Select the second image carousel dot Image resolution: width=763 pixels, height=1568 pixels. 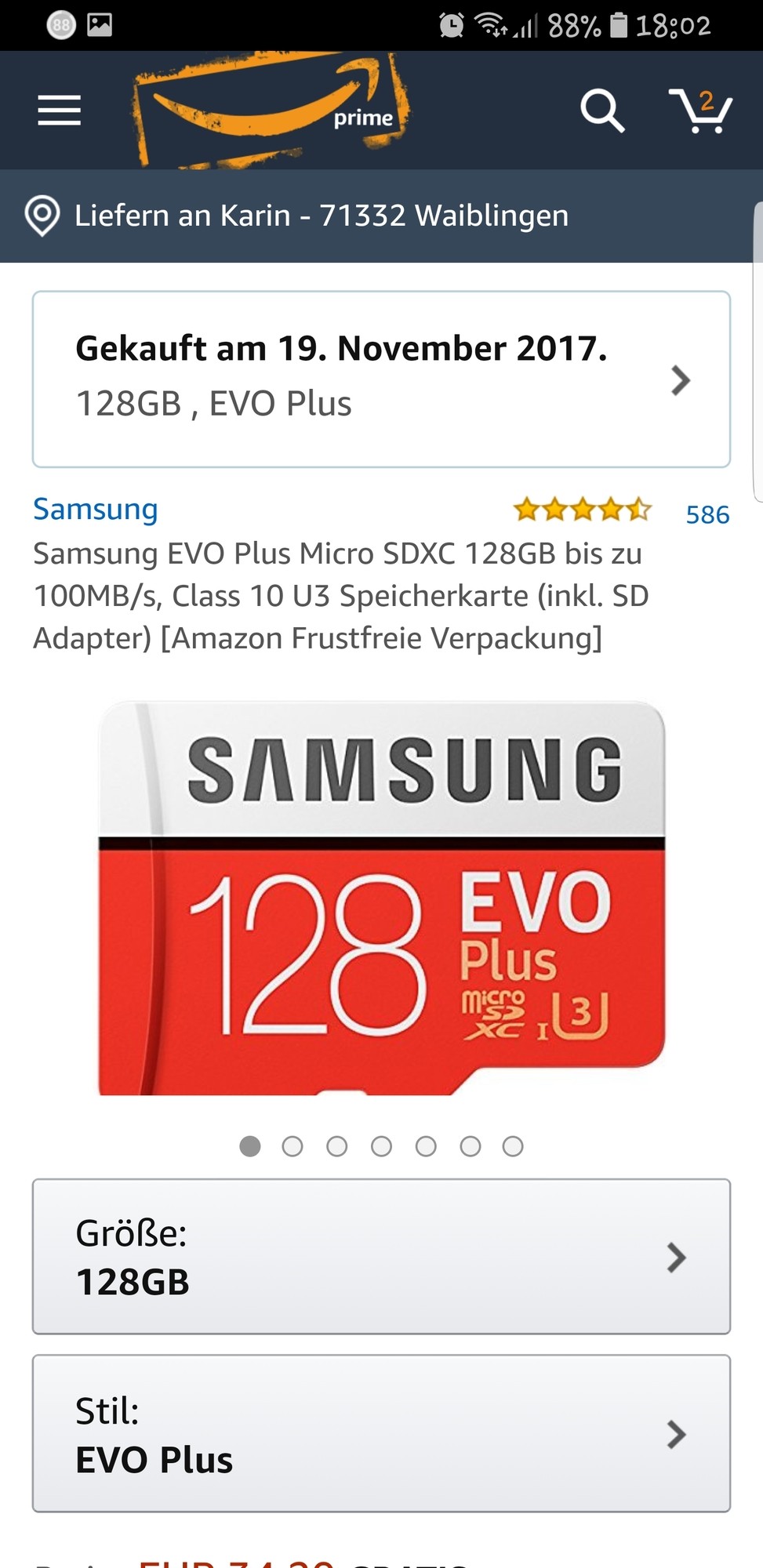(x=292, y=1146)
